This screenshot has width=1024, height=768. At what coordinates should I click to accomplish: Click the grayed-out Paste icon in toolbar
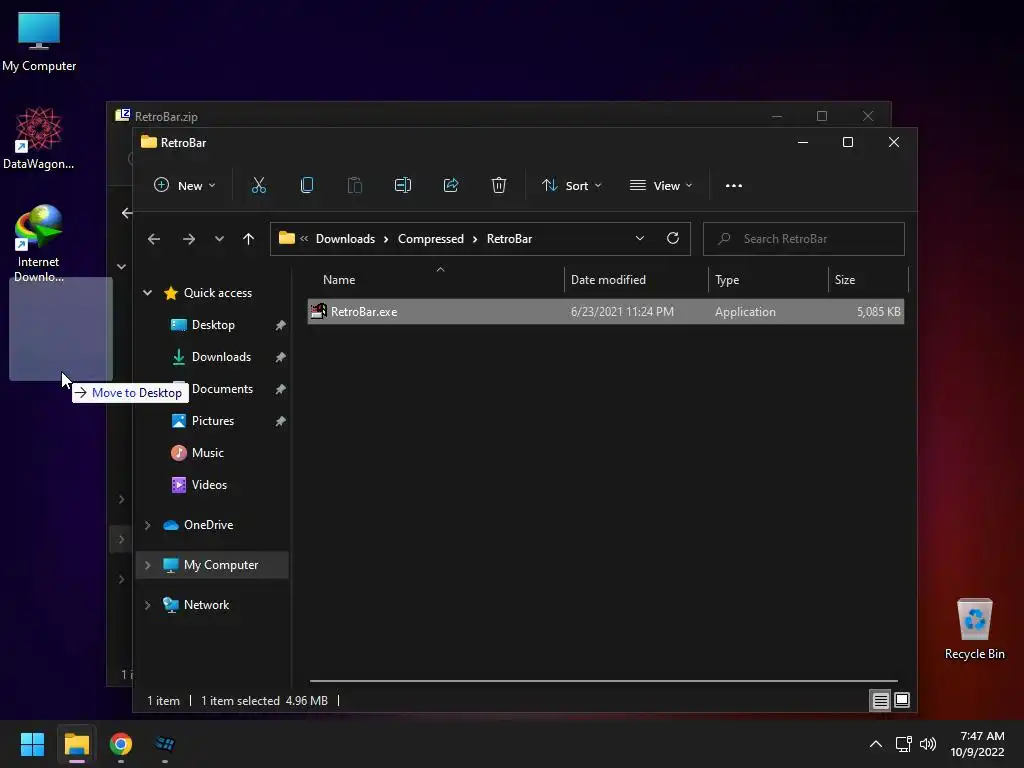click(x=355, y=185)
